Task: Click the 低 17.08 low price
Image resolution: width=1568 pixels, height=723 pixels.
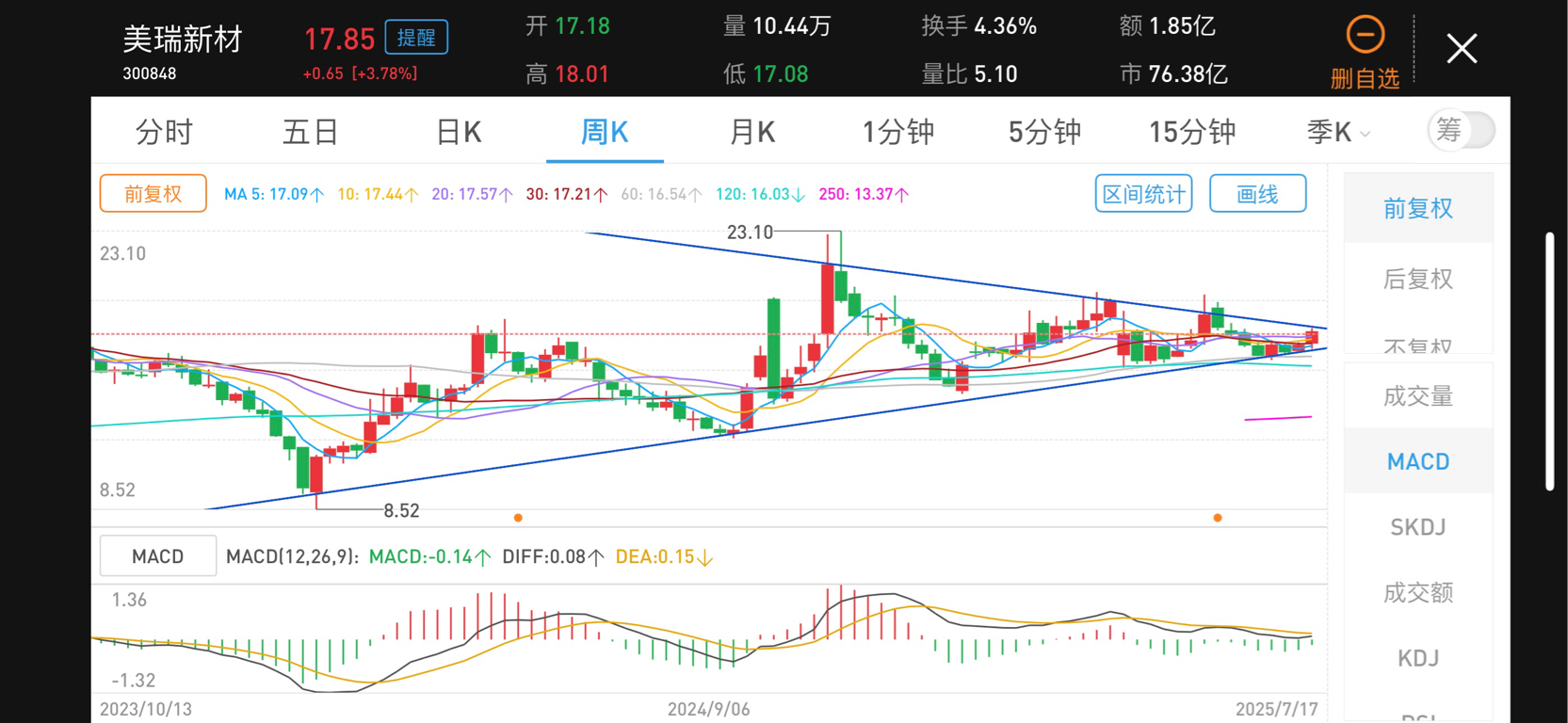Action: tap(766, 74)
